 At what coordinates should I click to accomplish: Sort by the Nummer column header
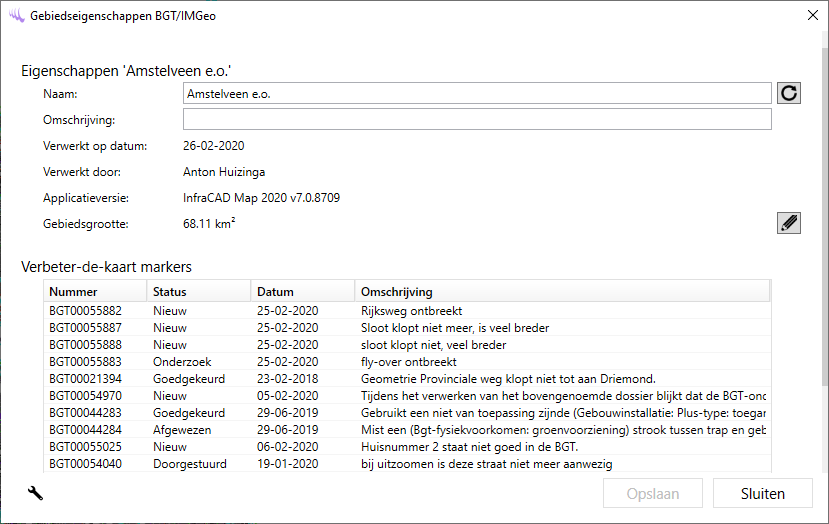tap(95, 292)
